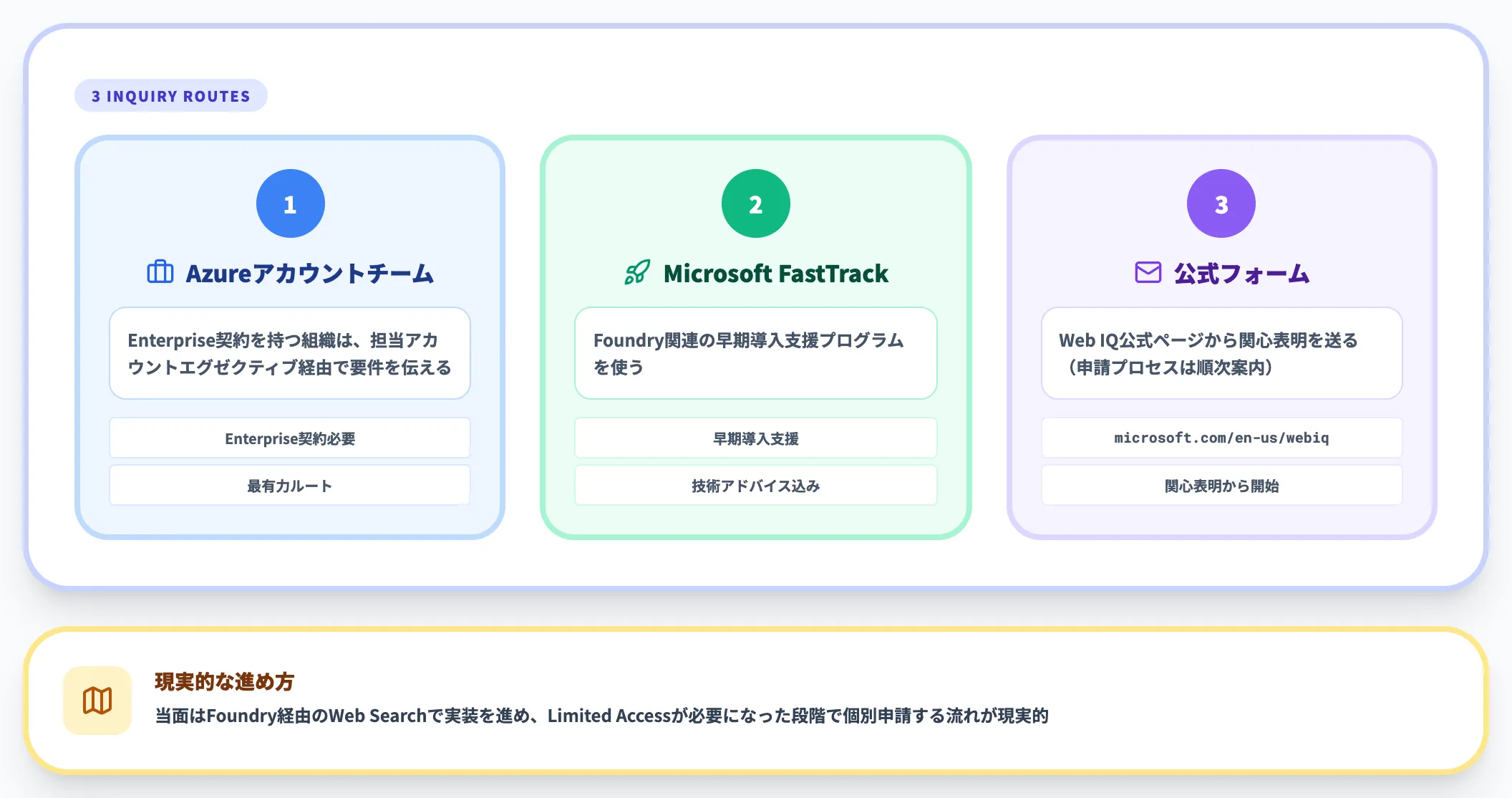Click the 技術アドバイス込み tag
This screenshot has height=798, width=1512.
coord(756,485)
